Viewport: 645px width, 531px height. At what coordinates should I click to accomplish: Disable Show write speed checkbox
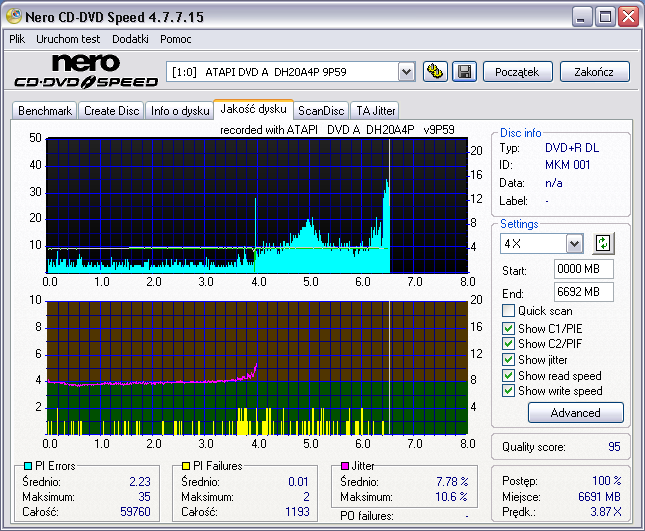pyautogui.click(x=508, y=391)
